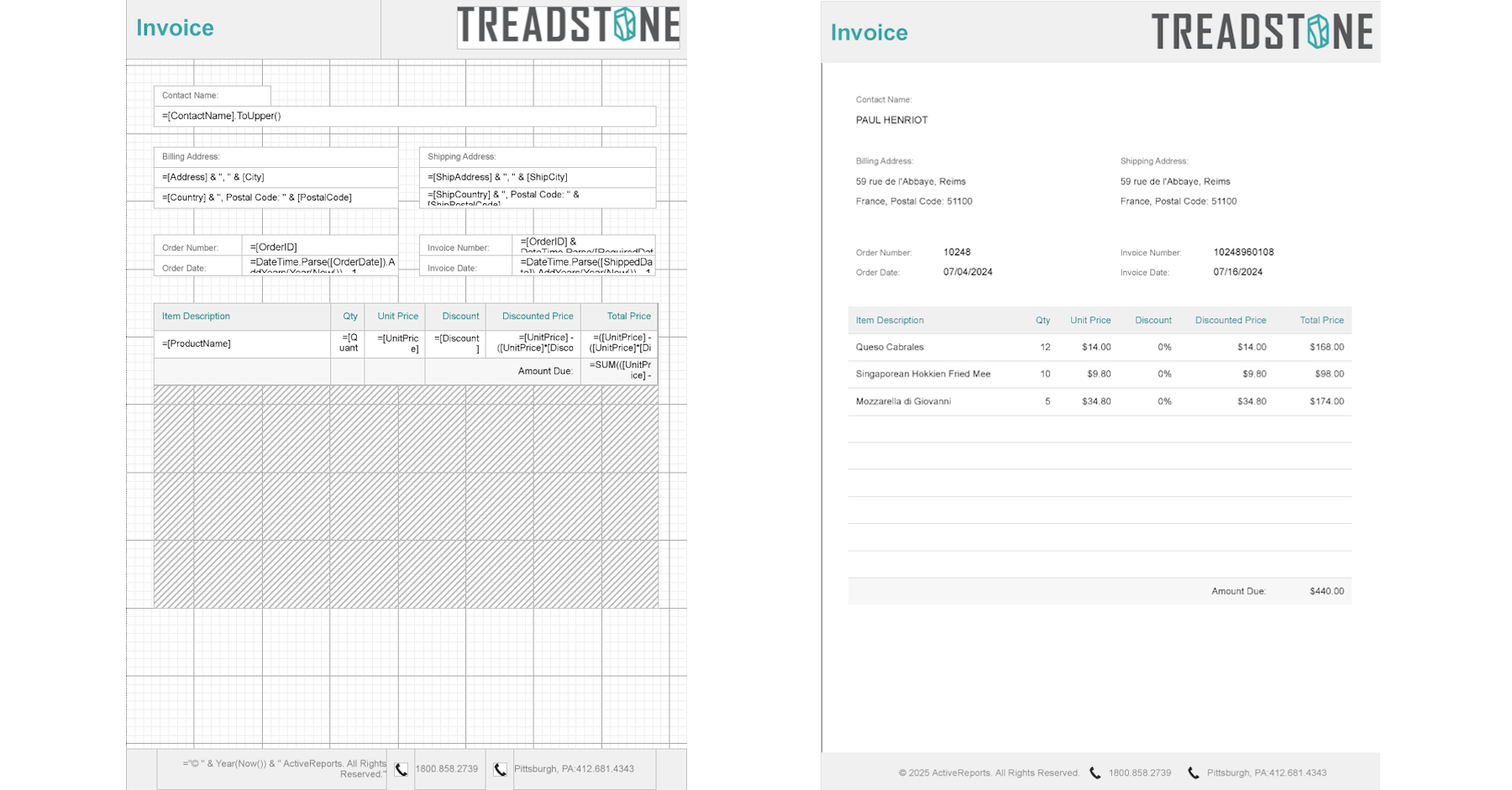Select the copyright Year(Now()) expression in designer footer
Screen dimensions: 1512x790
[272, 770]
